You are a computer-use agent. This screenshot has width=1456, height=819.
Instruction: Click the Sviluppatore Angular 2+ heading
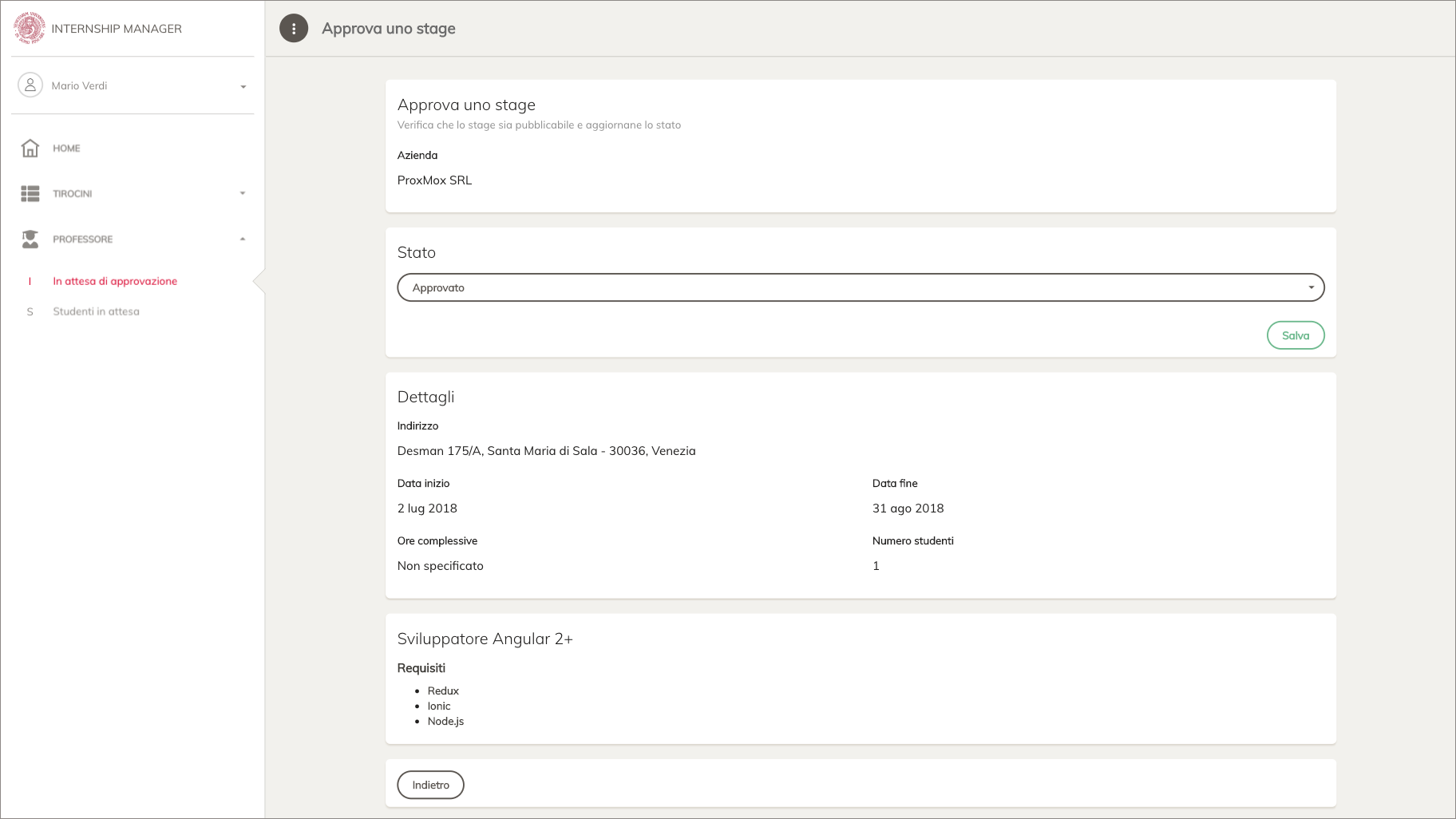click(x=485, y=639)
